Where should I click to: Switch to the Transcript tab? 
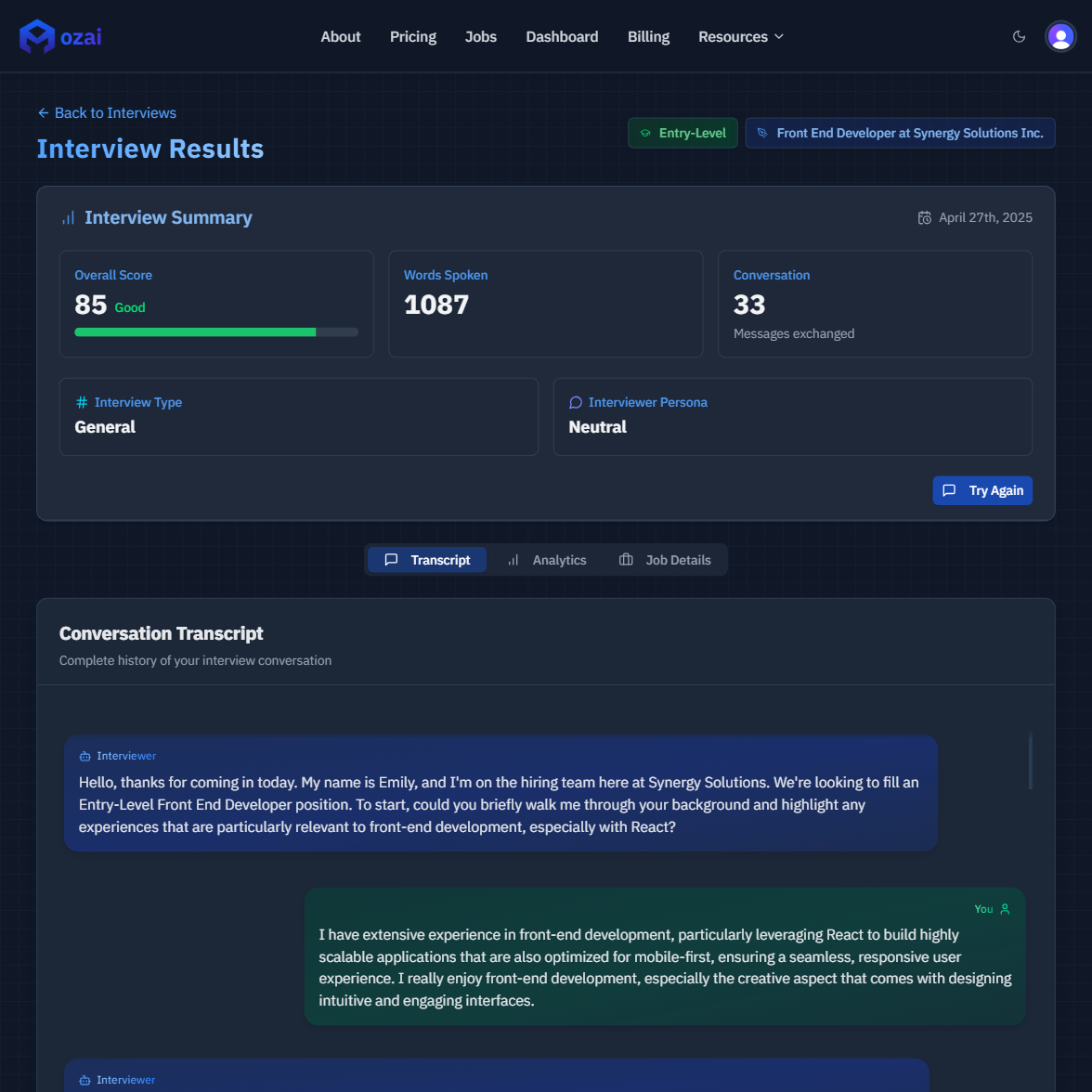(427, 560)
